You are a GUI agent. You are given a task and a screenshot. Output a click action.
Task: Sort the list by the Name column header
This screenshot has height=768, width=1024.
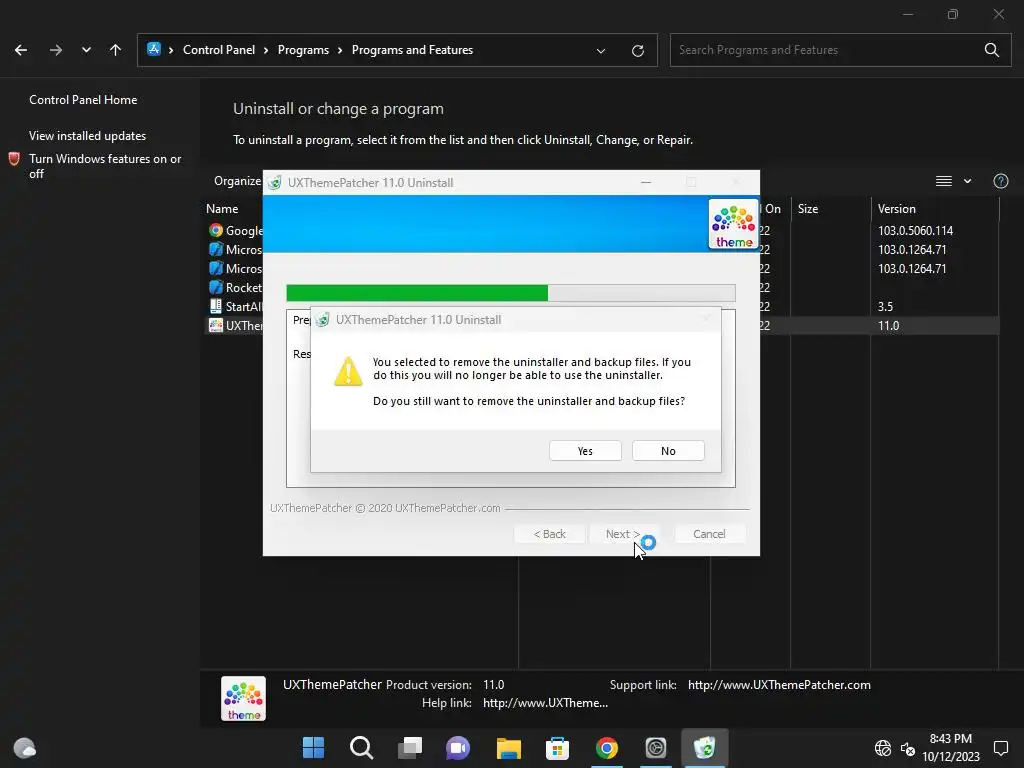coord(222,208)
